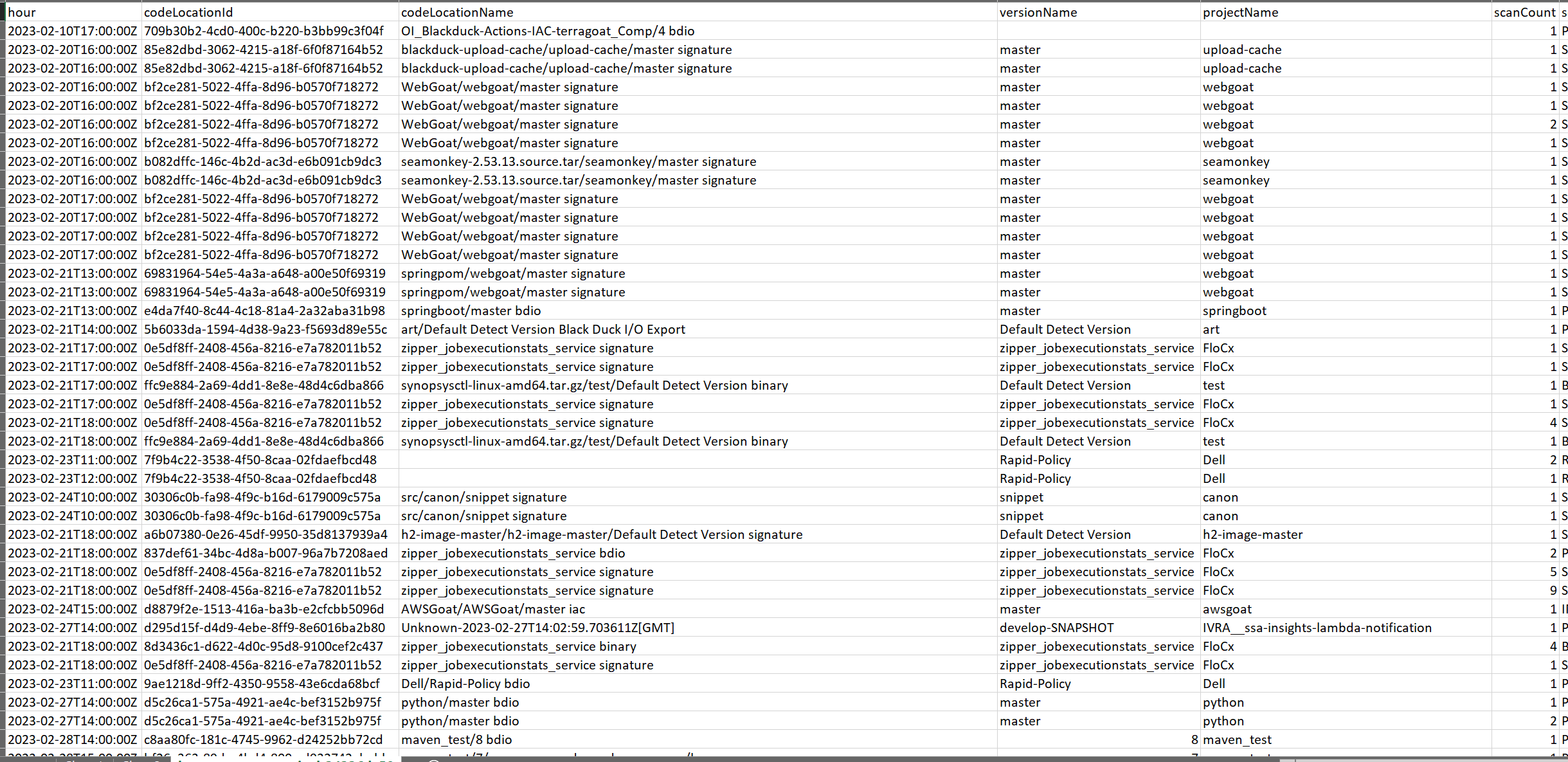Click the scanCount header cell
Screen dimensions: 1568x762
(1524, 12)
